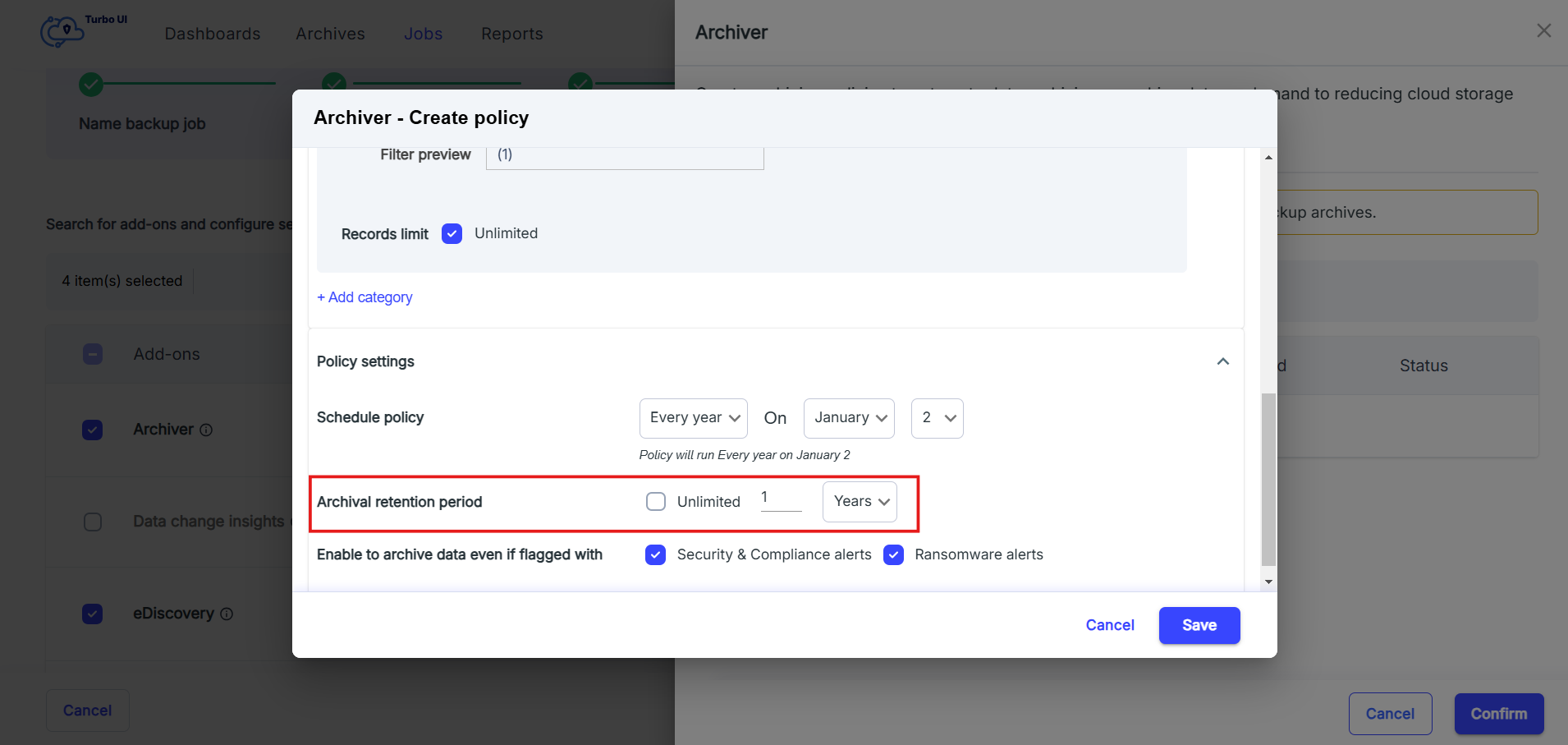Toggle the Records limit Unlimited checkbox
Viewport: 1568px width, 745px height.
pyautogui.click(x=452, y=234)
